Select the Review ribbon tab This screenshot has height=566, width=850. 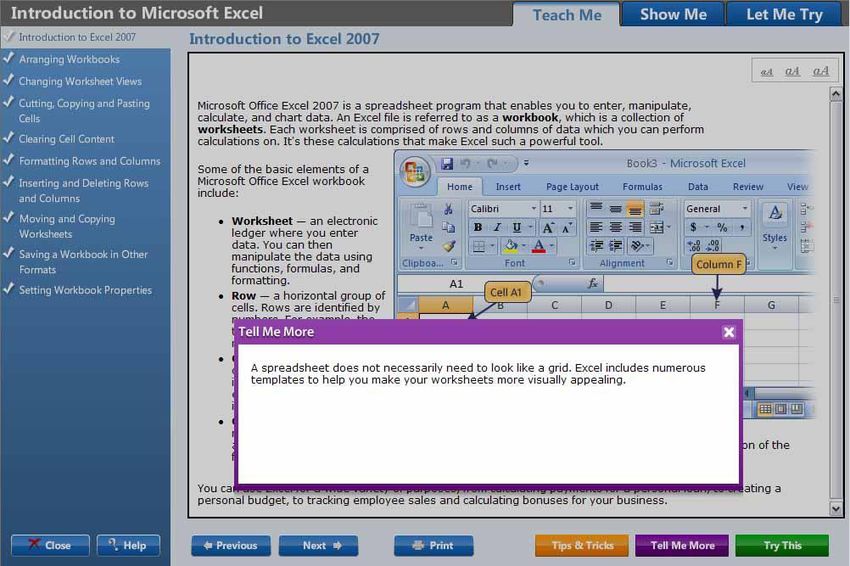pyautogui.click(x=748, y=186)
